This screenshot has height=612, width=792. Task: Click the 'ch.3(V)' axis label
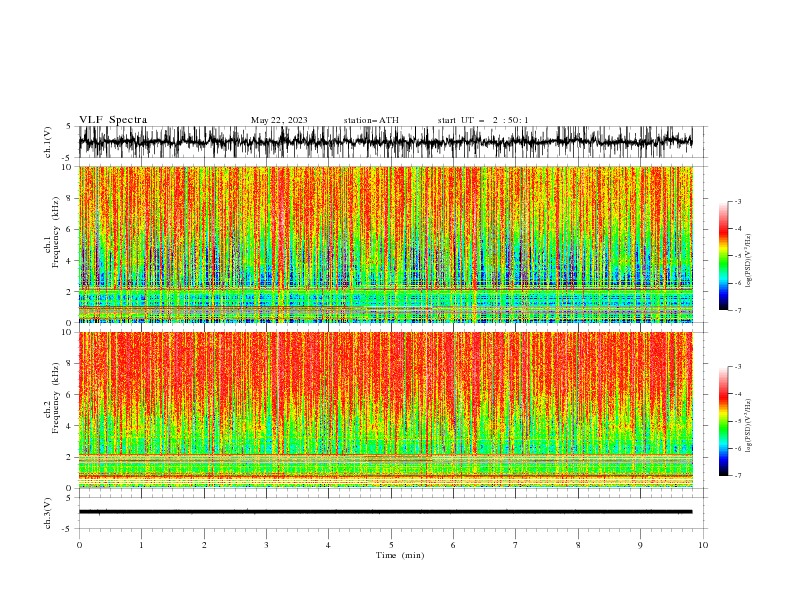48,513
